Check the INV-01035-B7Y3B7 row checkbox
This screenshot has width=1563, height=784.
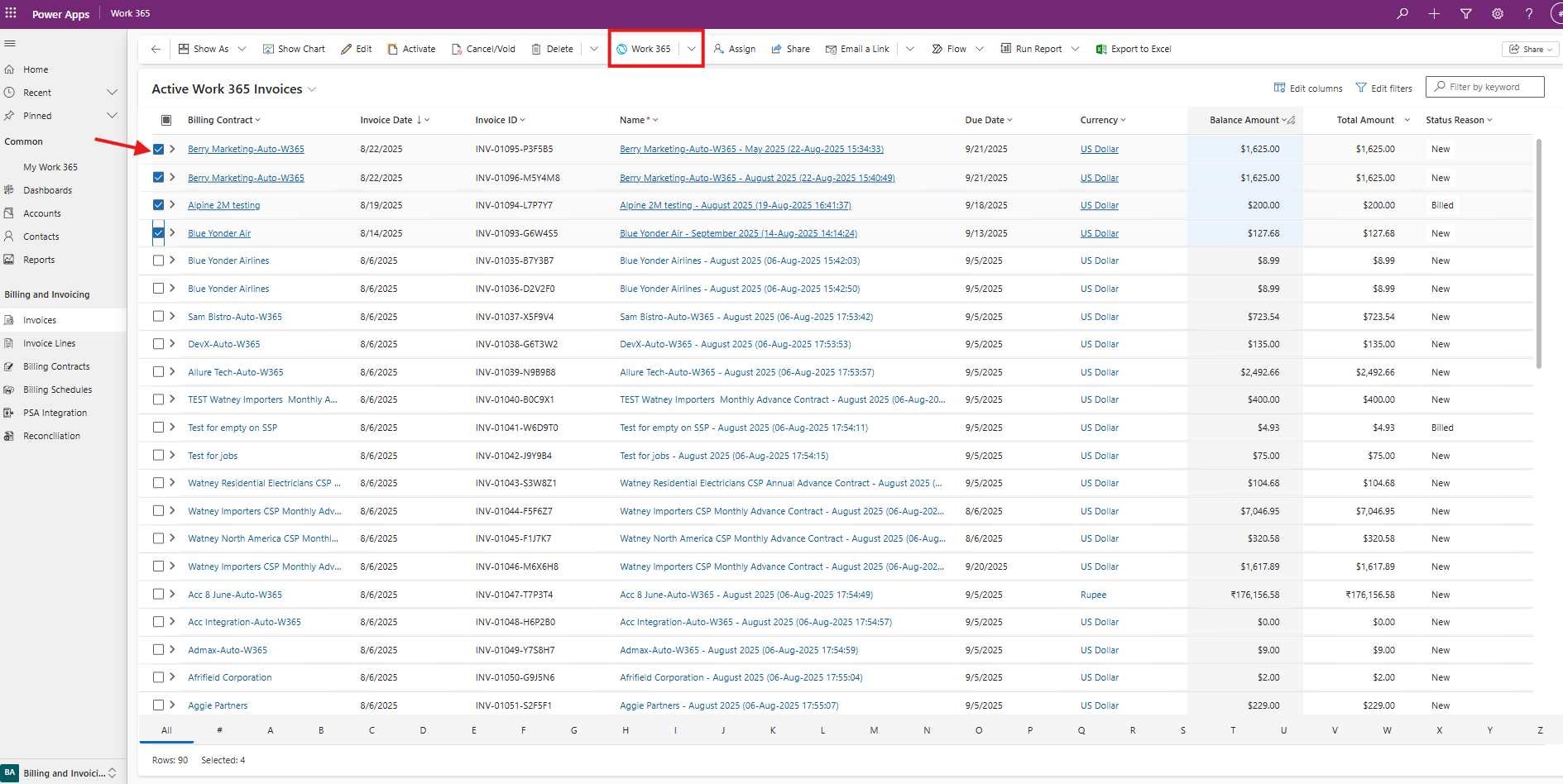point(159,261)
